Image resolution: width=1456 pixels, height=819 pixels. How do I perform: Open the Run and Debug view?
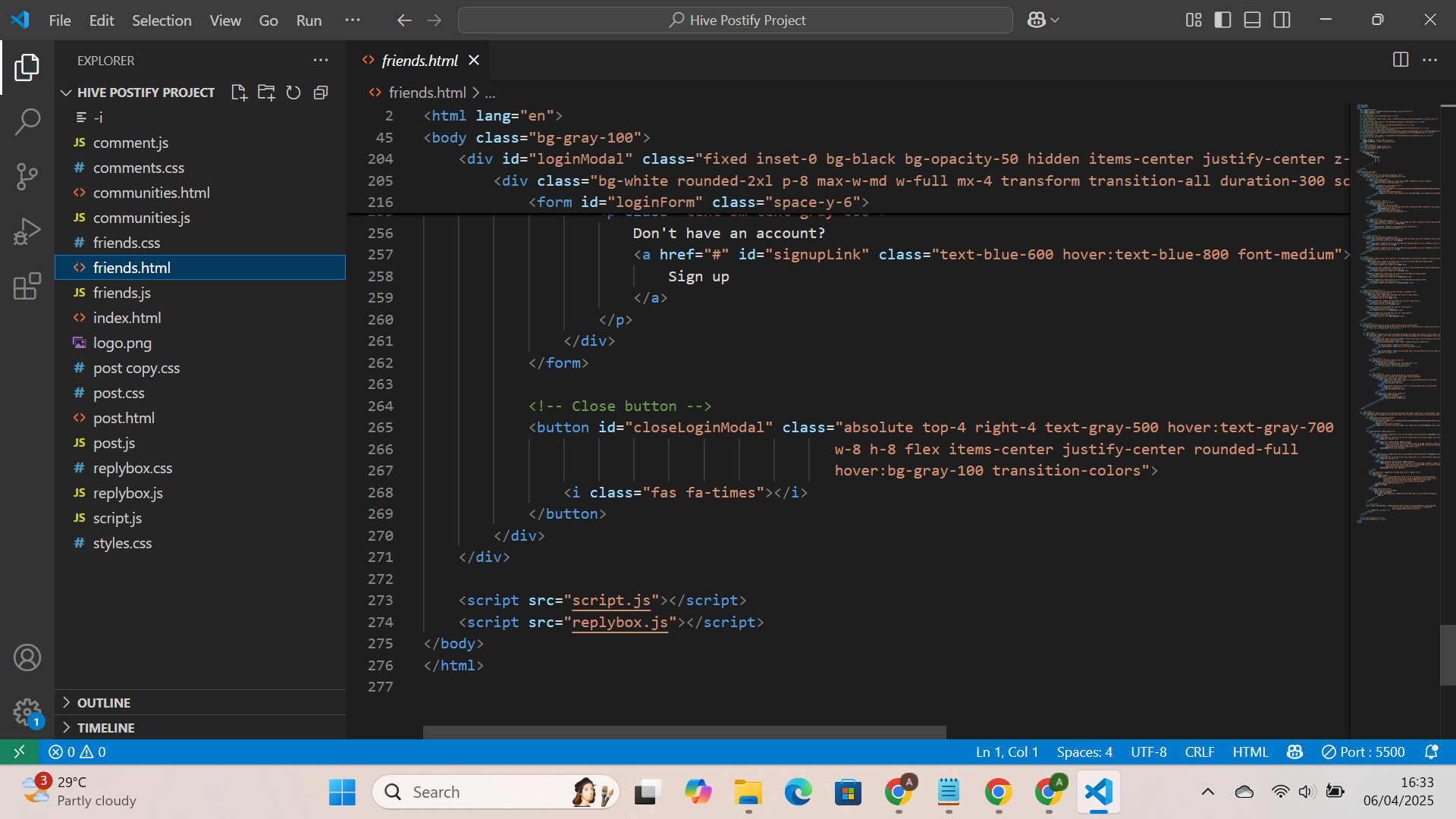tap(27, 231)
